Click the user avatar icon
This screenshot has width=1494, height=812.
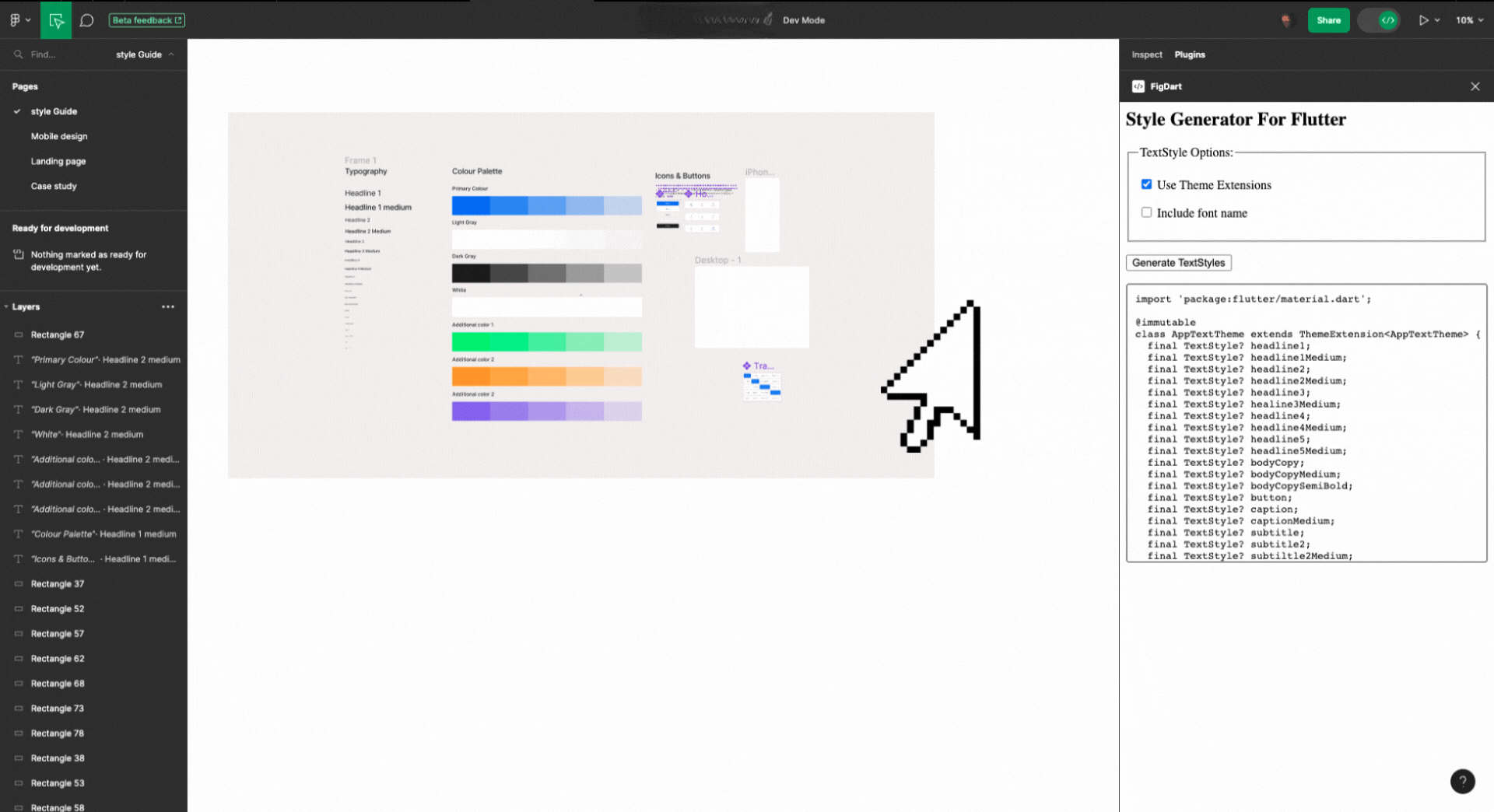1285,21
